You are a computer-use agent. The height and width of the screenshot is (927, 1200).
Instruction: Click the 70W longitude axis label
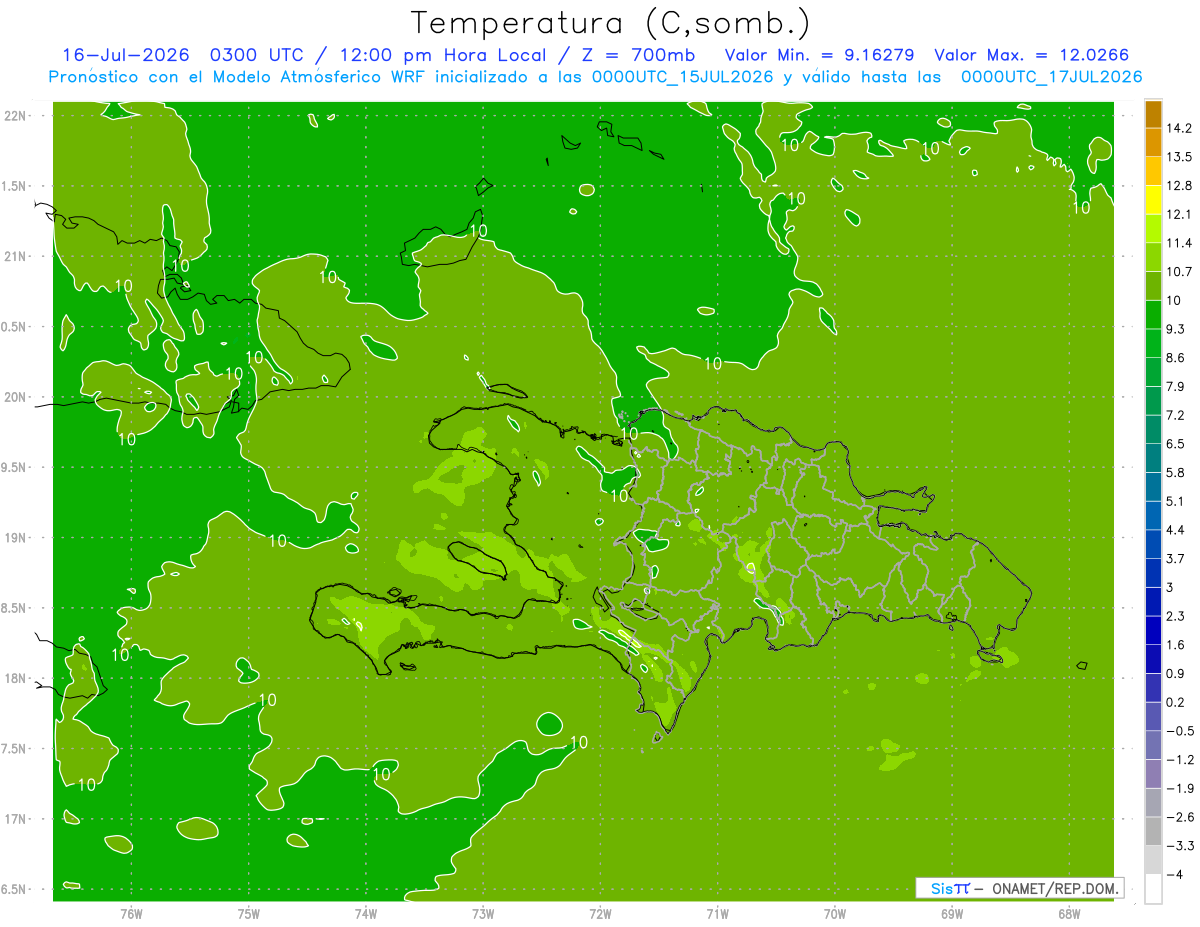coord(835,913)
